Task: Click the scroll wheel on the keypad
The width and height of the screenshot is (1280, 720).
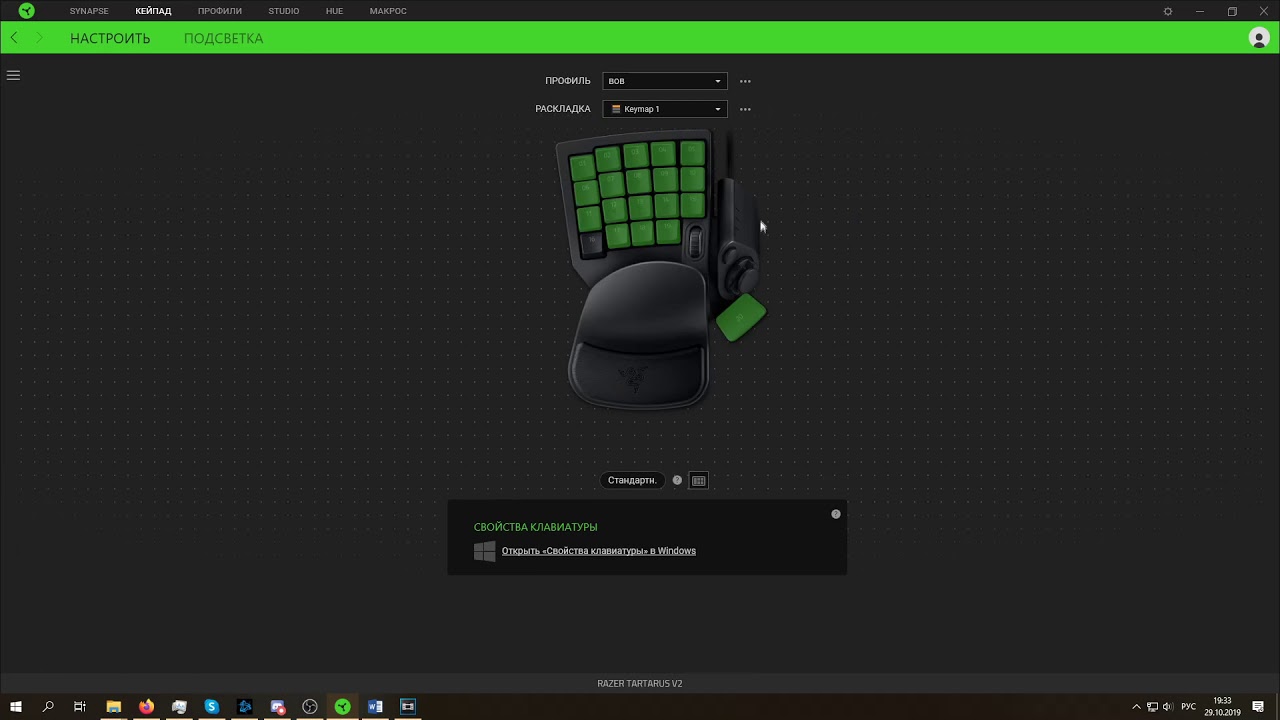Action: pos(696,242)
